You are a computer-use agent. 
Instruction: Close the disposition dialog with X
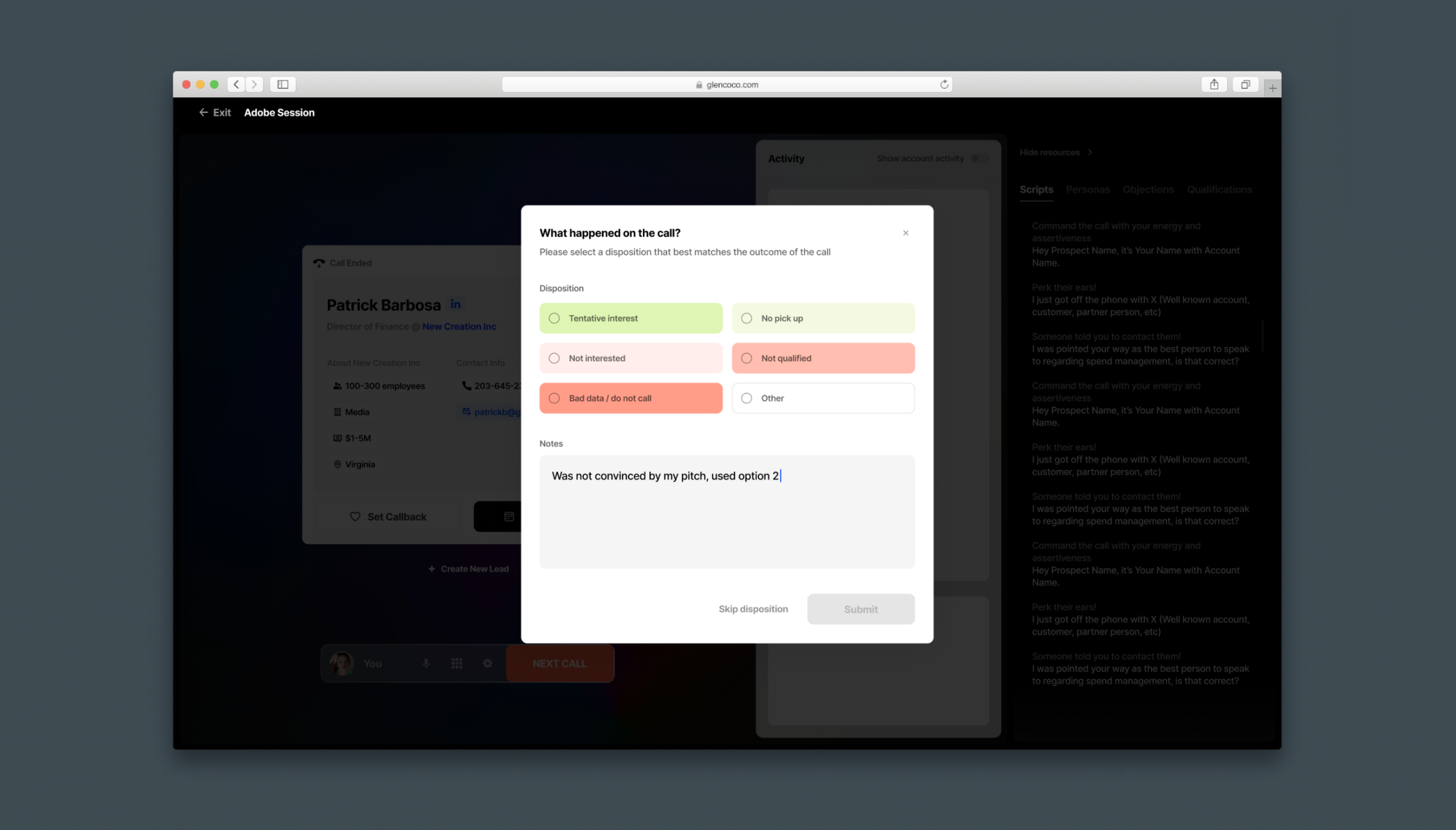[x=906, y=233]
